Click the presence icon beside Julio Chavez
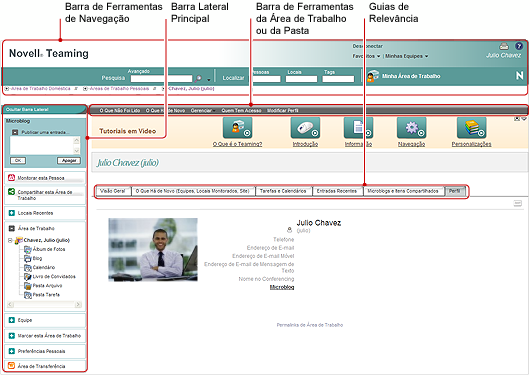This screenshot has width=530, height=375. (289, 230)
